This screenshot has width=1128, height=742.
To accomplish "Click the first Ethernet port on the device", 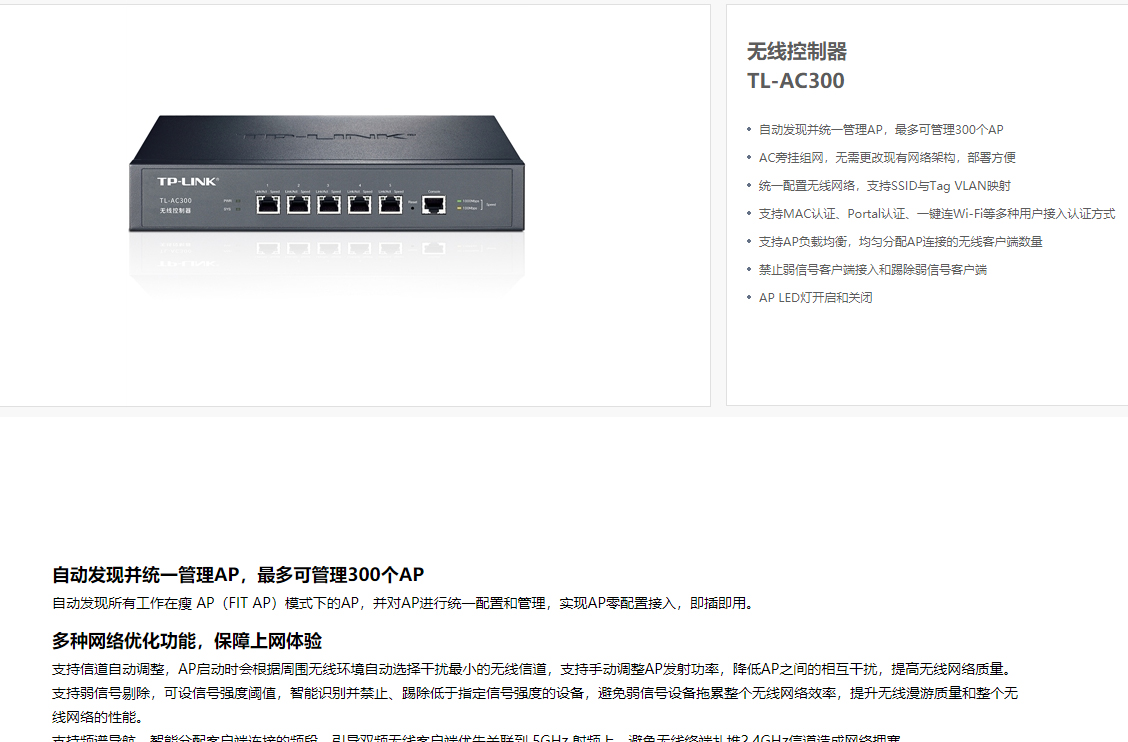I will tap(268, 204).
